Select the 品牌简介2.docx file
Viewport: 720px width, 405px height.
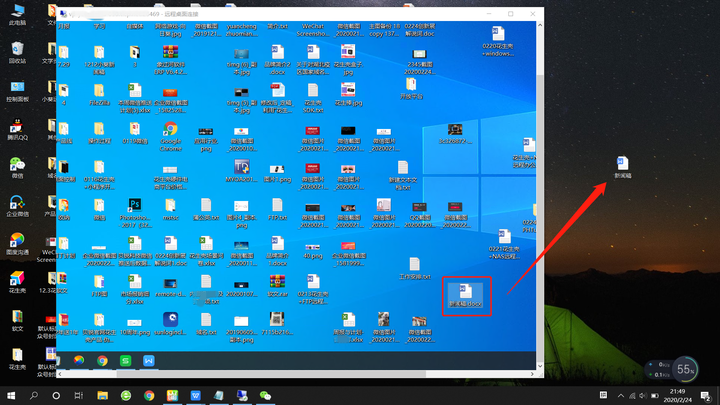tap(277, 60)
